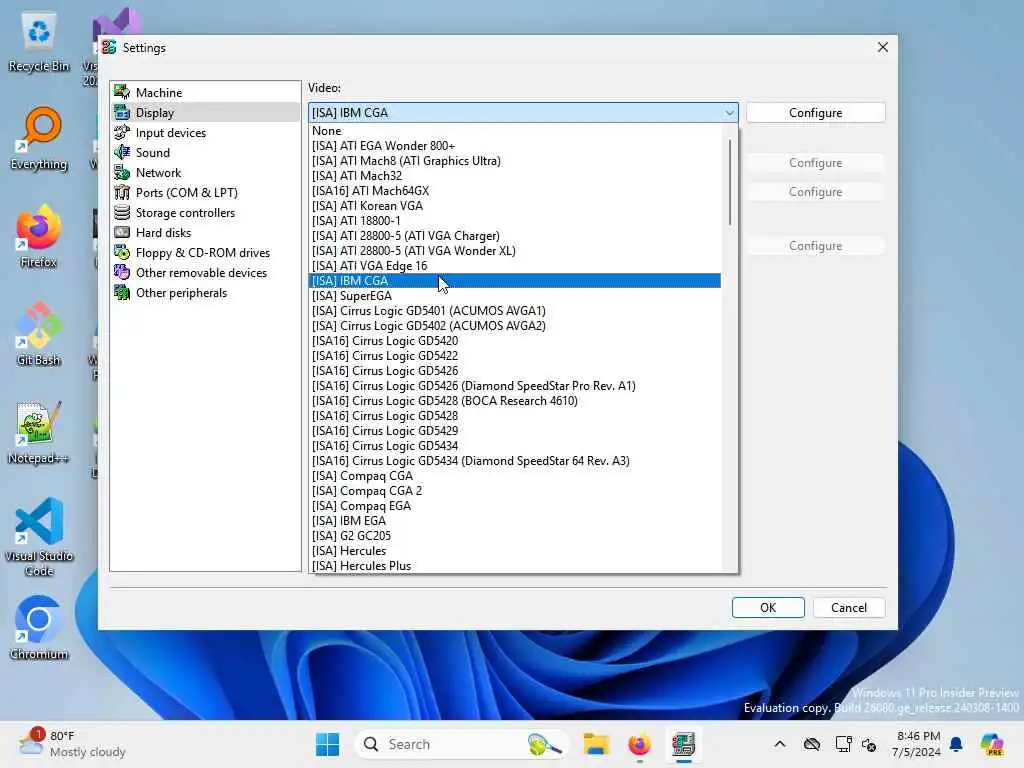This screenshot has width=1024, height=768.
Task: Choose [ISA] Compaq CGA 2
Action: (x=515, y=490)
